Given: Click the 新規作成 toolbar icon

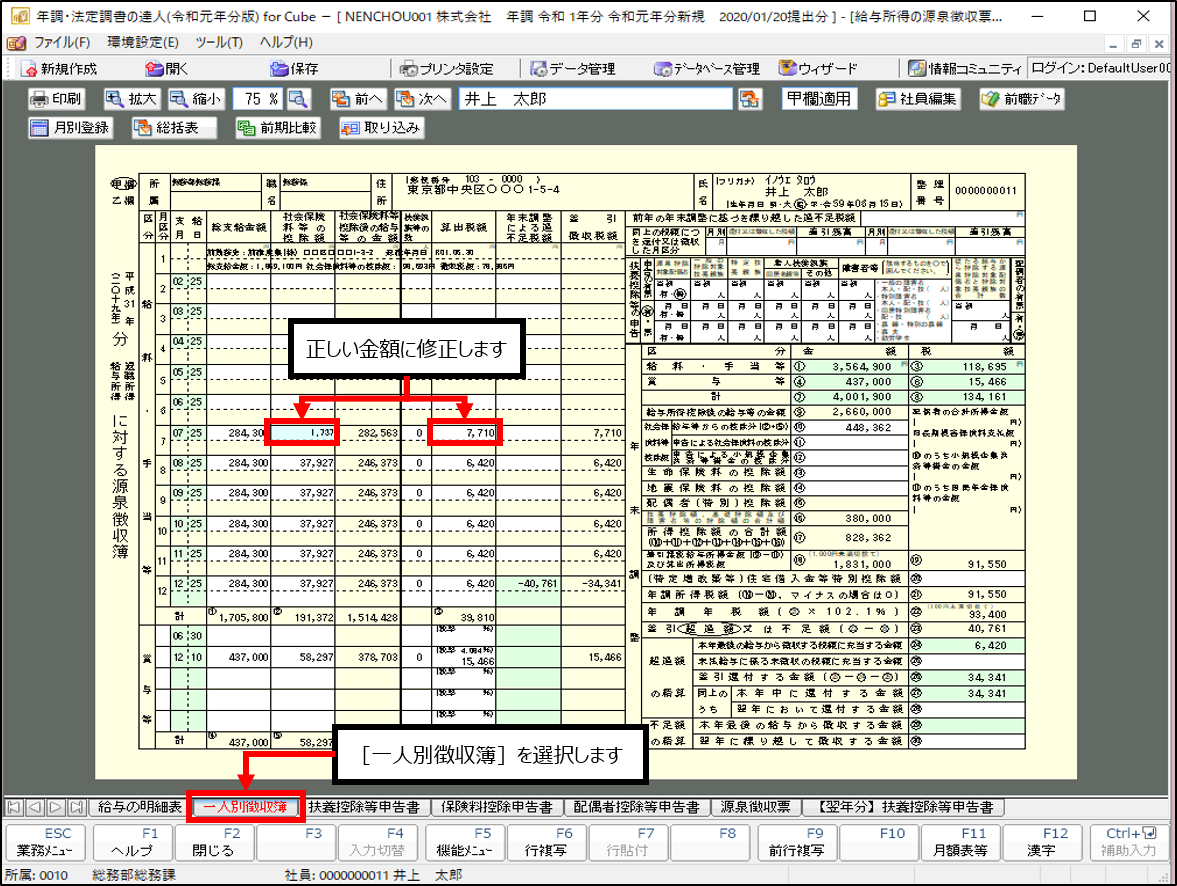Looking at the screenshot, I should coord(59,69).
